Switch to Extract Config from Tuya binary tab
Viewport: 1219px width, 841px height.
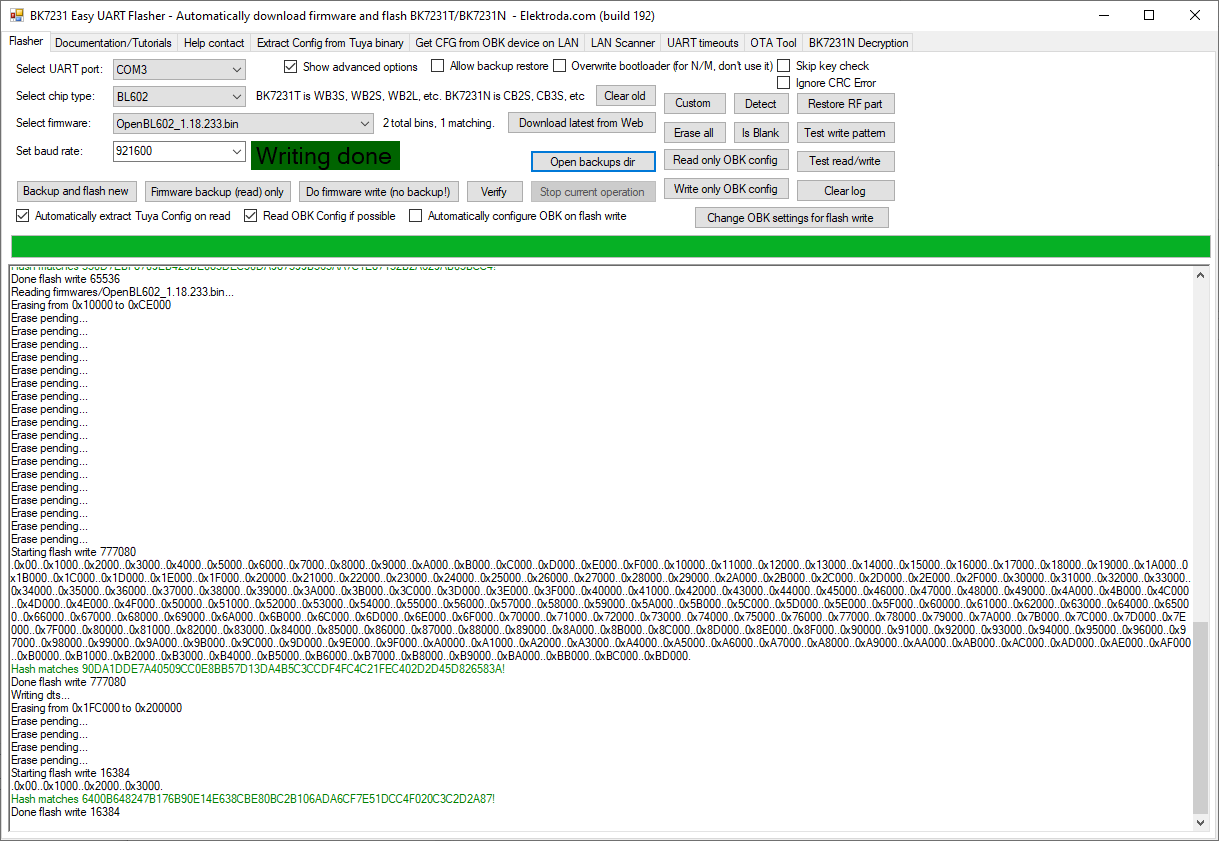point(330,43)
